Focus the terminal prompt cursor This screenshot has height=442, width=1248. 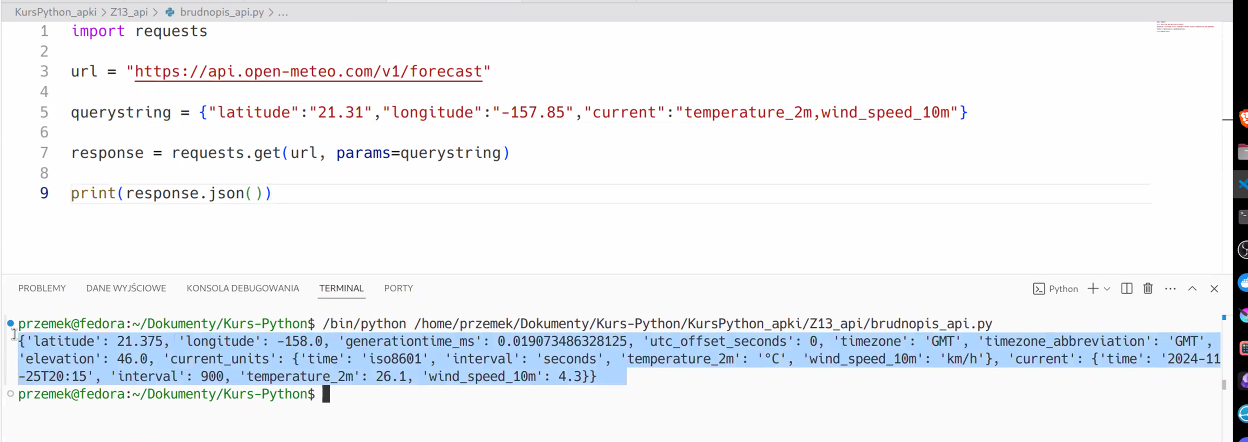click(x=324, y=394)
